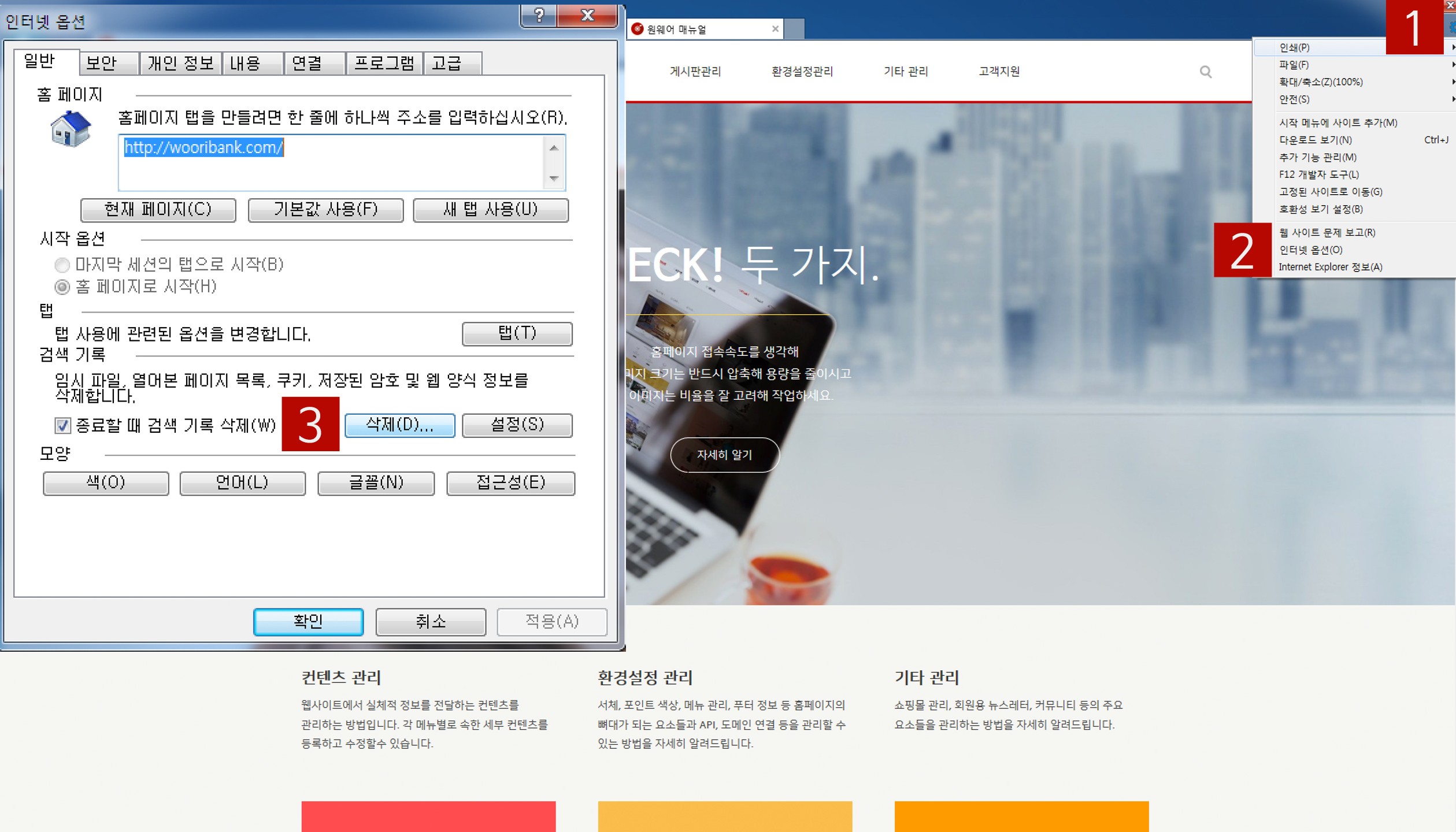
Task: Click the 색(O) button
Action: [x=106, y=483]
